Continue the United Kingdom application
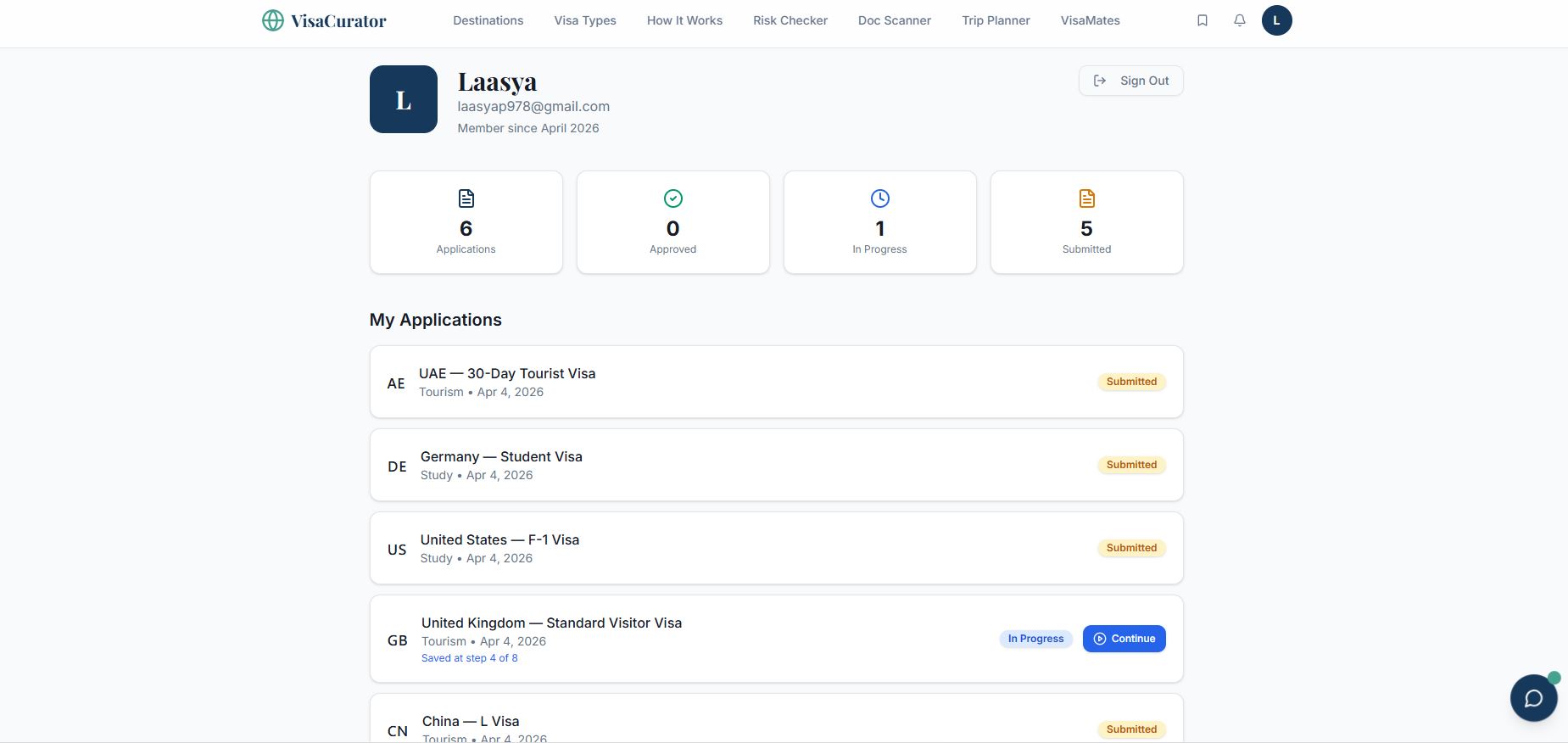The height and width of the screenshot is (743, 1568). 1124,639
